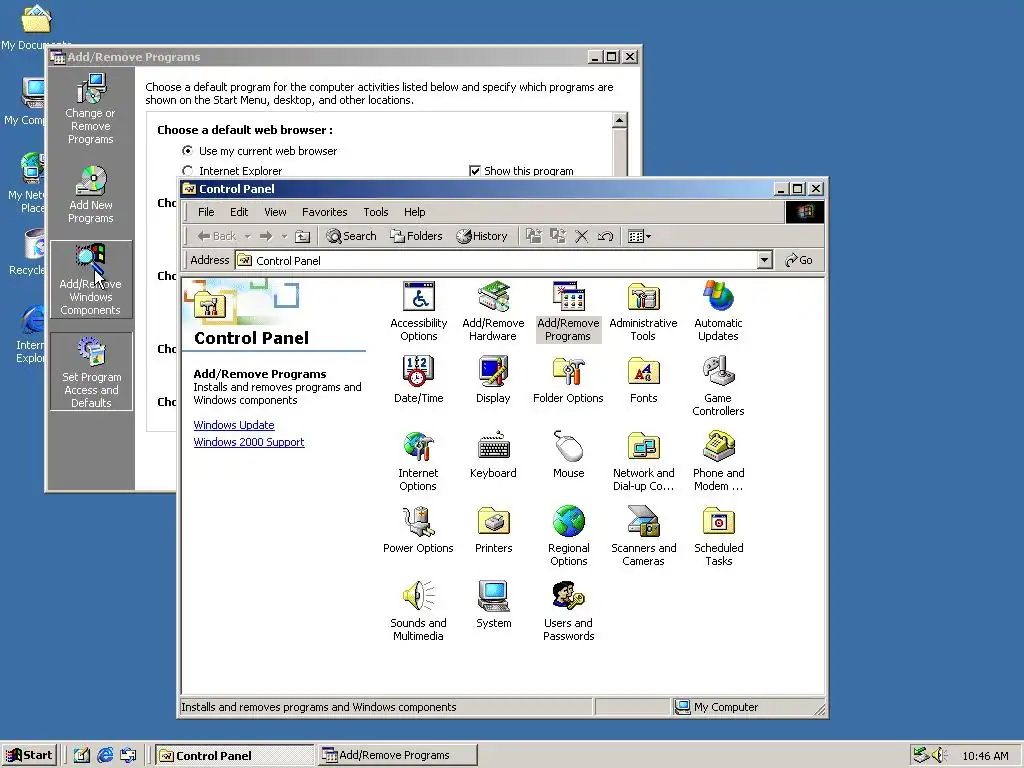
Task: Launch Internet Explorer from Quick Launch
Action: 104,756
